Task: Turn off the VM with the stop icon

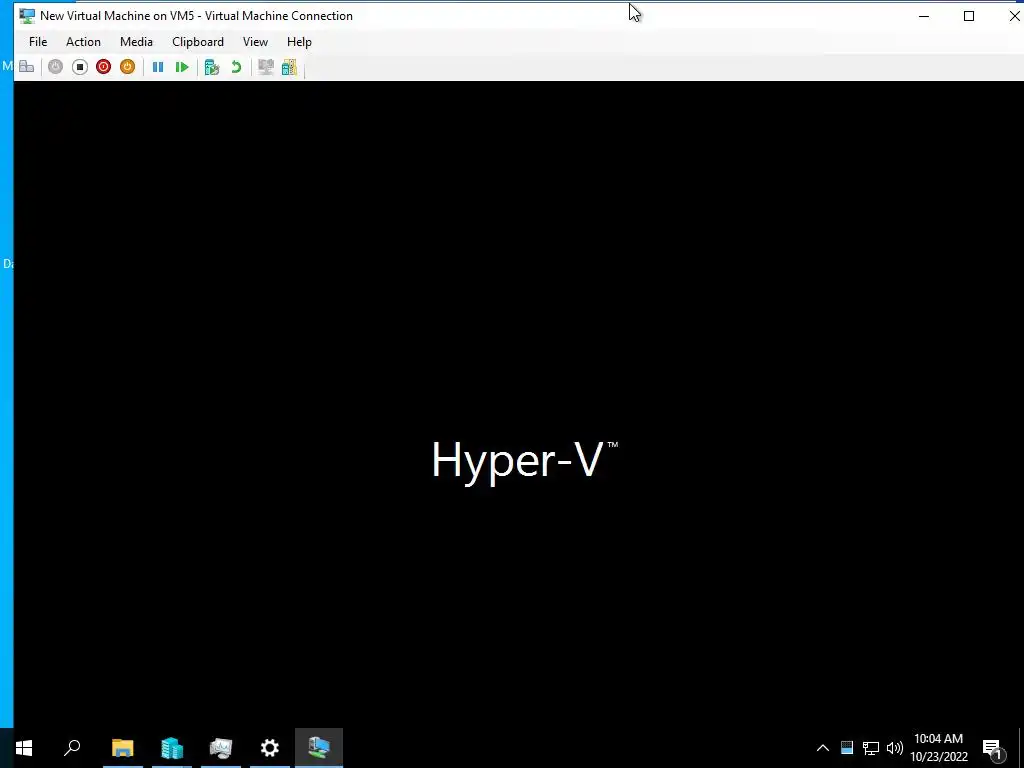Action: 80,67
